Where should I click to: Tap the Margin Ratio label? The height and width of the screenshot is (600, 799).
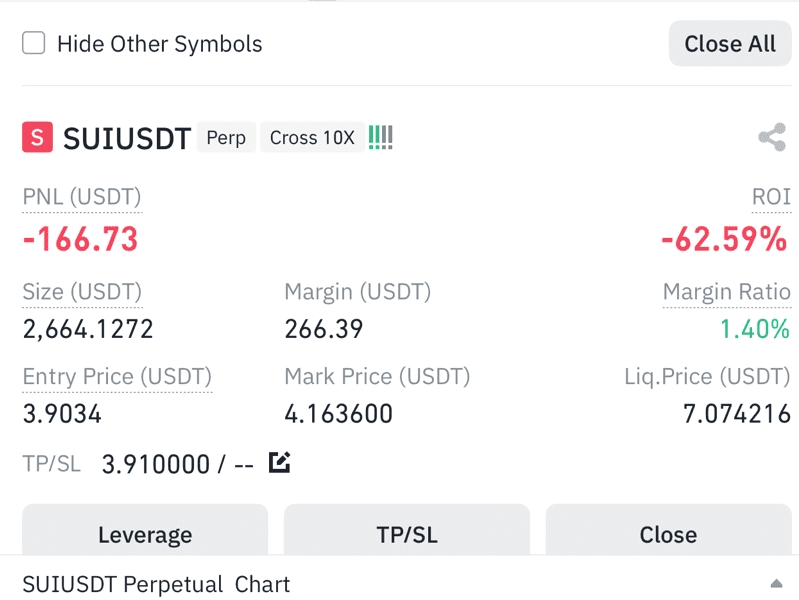point(727,292)
